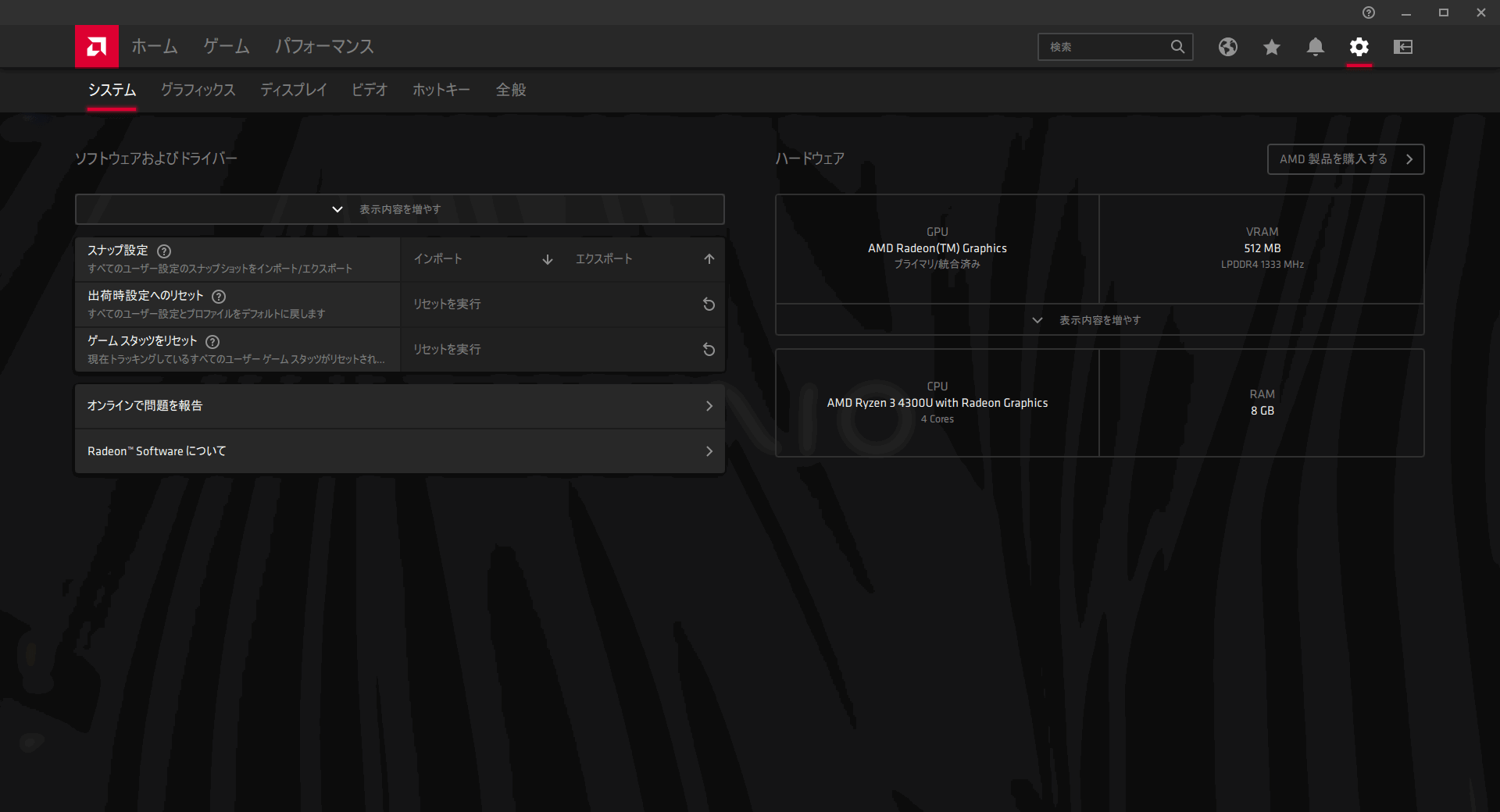Expand software and driver details
This screenshot has width=1500, height=812.
point(400,209)
